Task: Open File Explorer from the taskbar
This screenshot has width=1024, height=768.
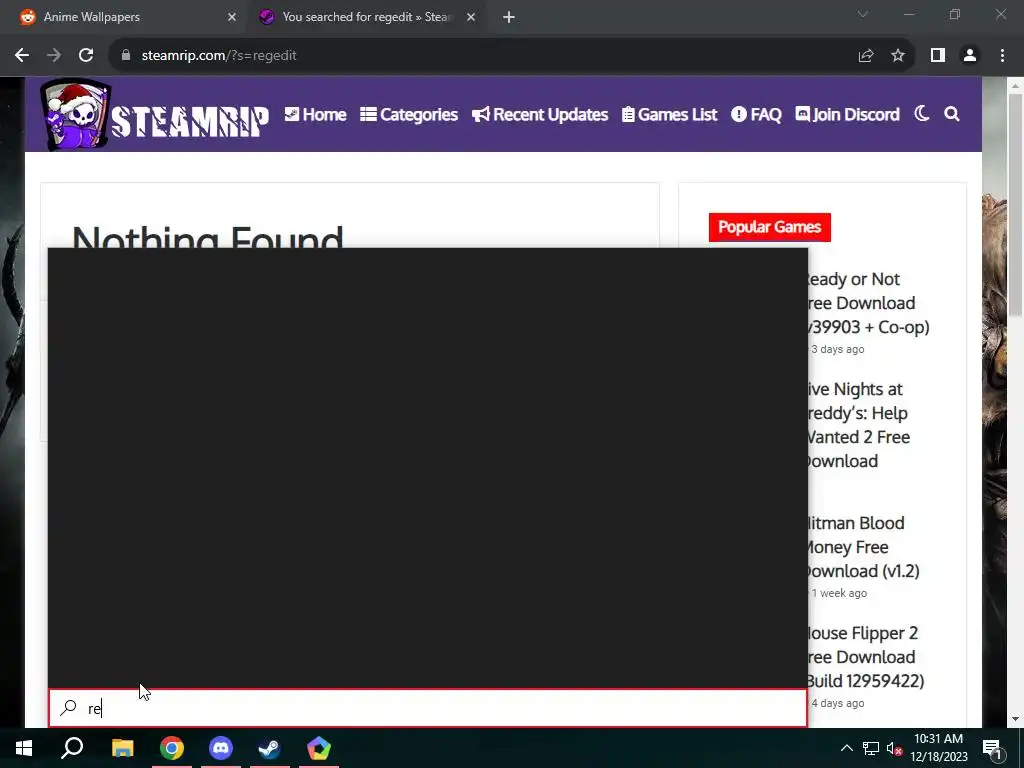Action: tap(122, 748)
